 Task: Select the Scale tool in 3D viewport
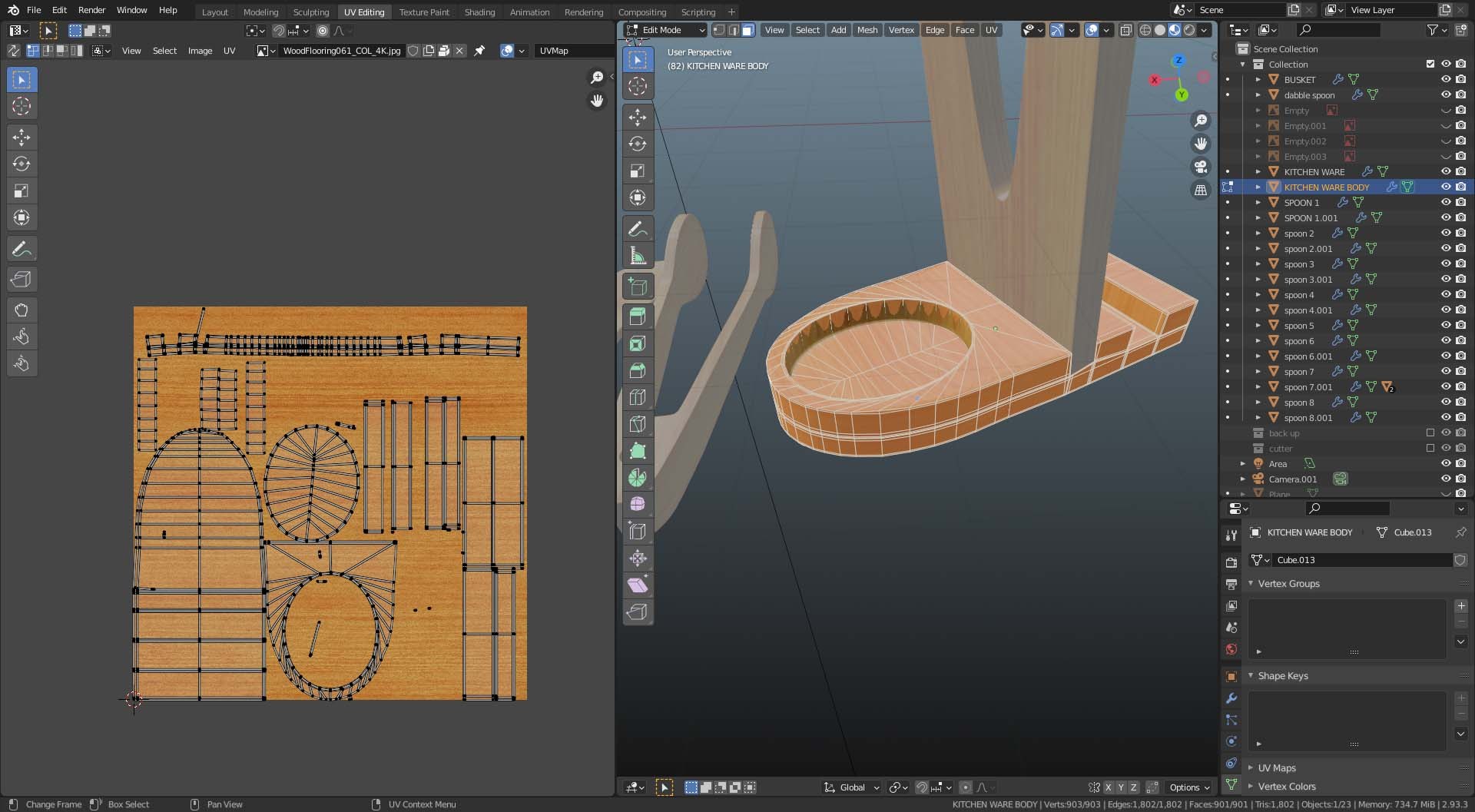click(638, 171)
